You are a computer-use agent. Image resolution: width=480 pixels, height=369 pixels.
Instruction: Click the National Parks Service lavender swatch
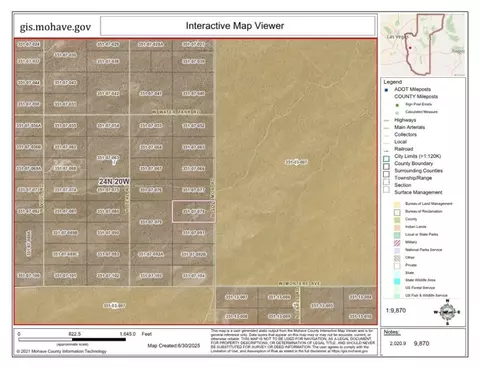click(397, 250)
